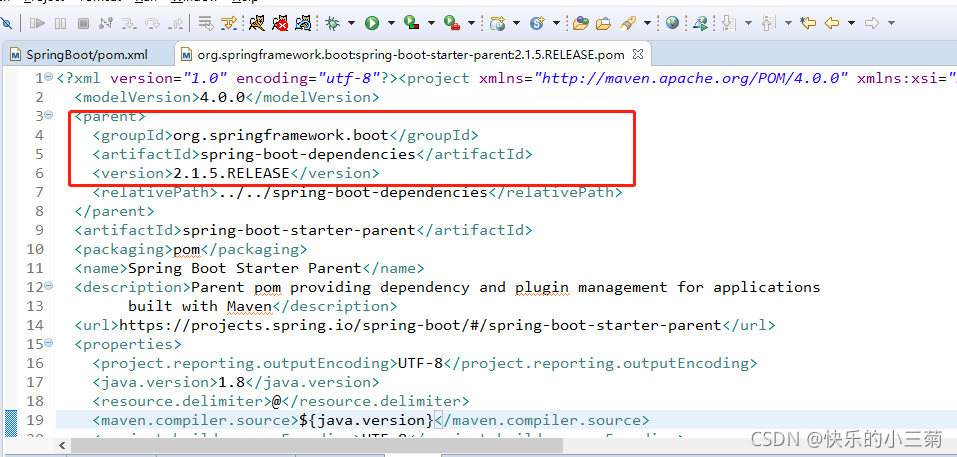Click the 2.1.5.RELEASE version text

coord(231,173)
